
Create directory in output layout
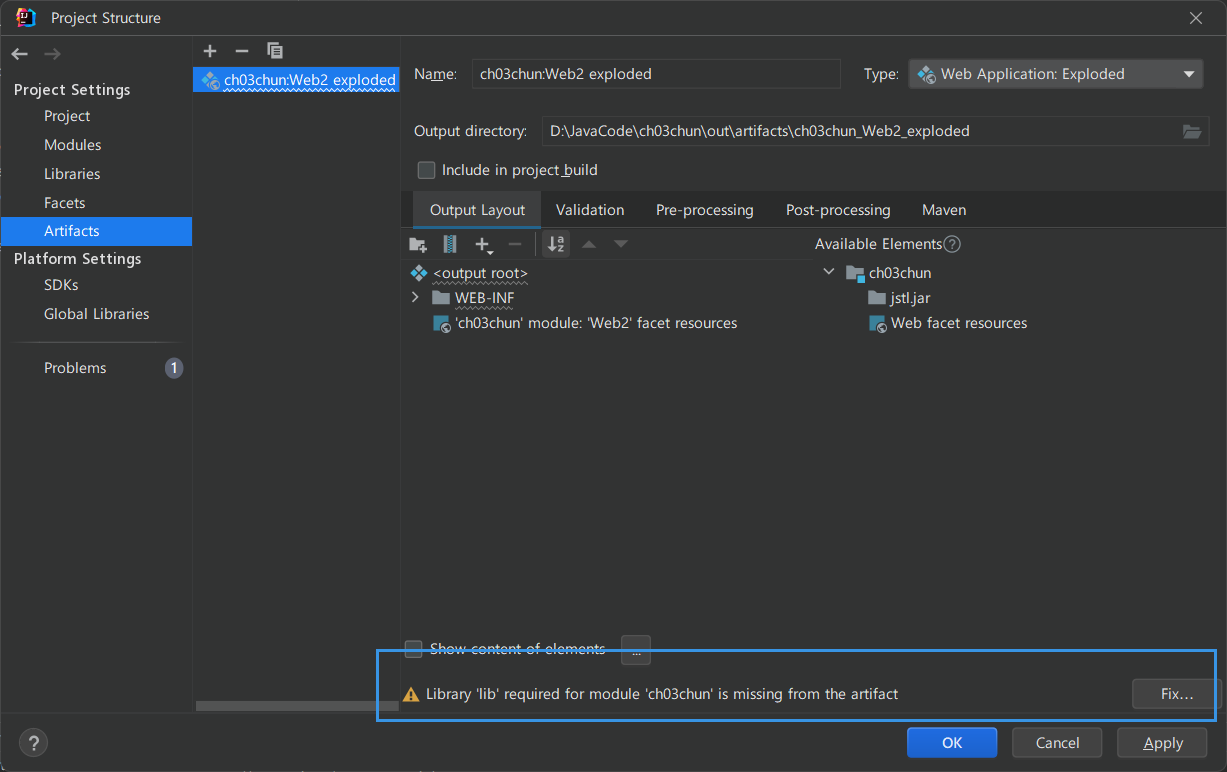click(418, 244)
